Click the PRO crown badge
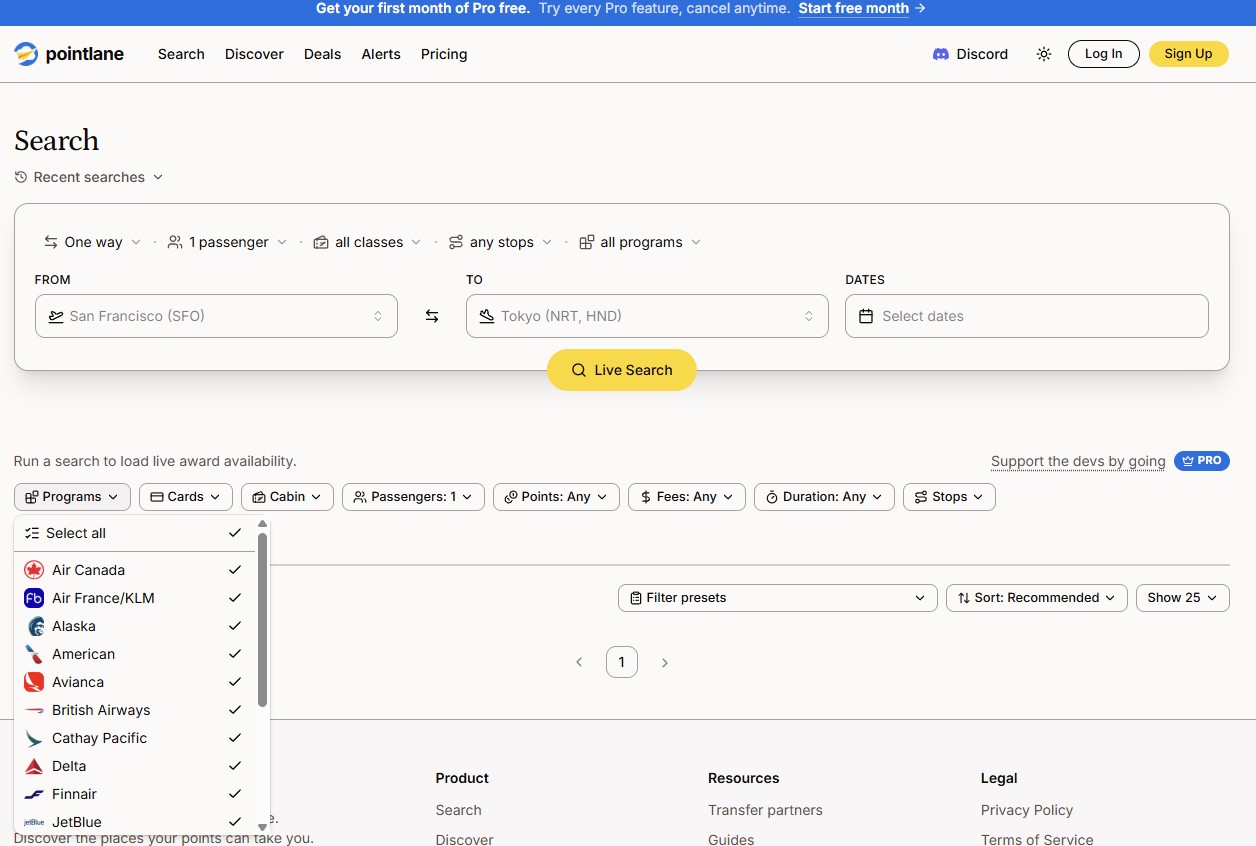This screenshot has height=846, width=1256. (x=1202, y=461)
